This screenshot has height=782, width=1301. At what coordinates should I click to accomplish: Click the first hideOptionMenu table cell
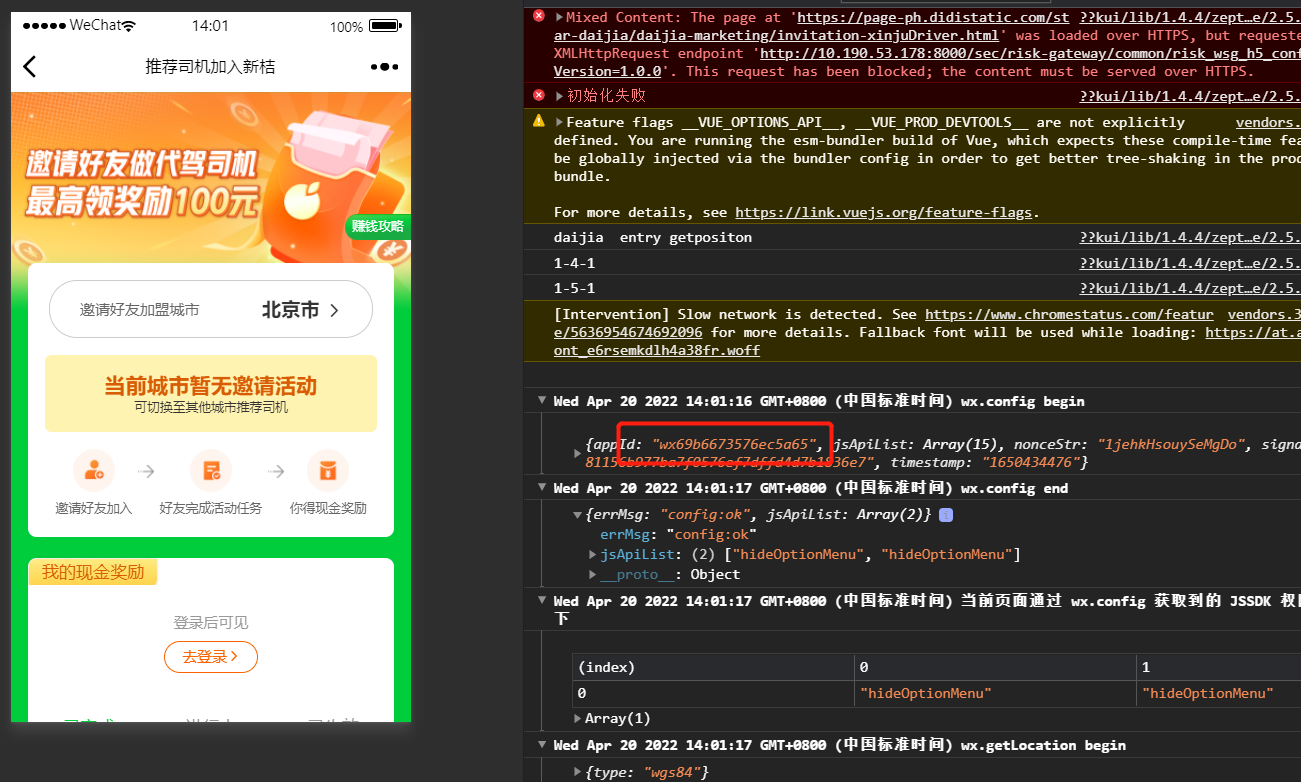(x=995, y=693)
